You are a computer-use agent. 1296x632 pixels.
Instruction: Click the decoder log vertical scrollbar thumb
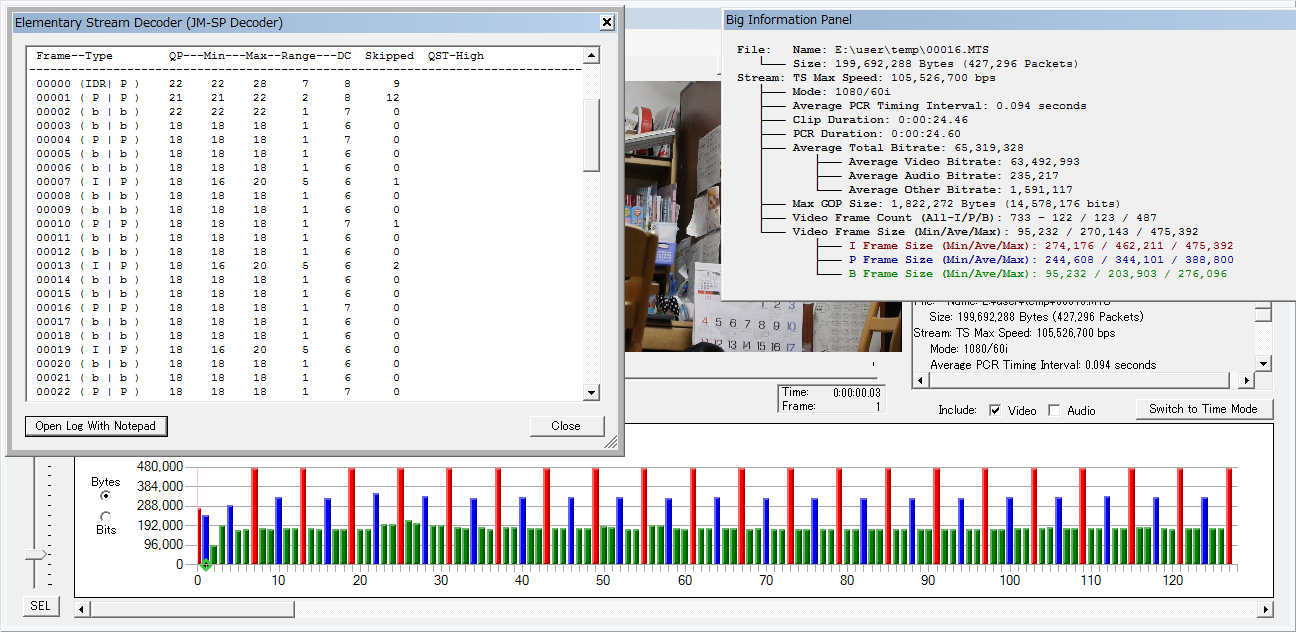591,135
